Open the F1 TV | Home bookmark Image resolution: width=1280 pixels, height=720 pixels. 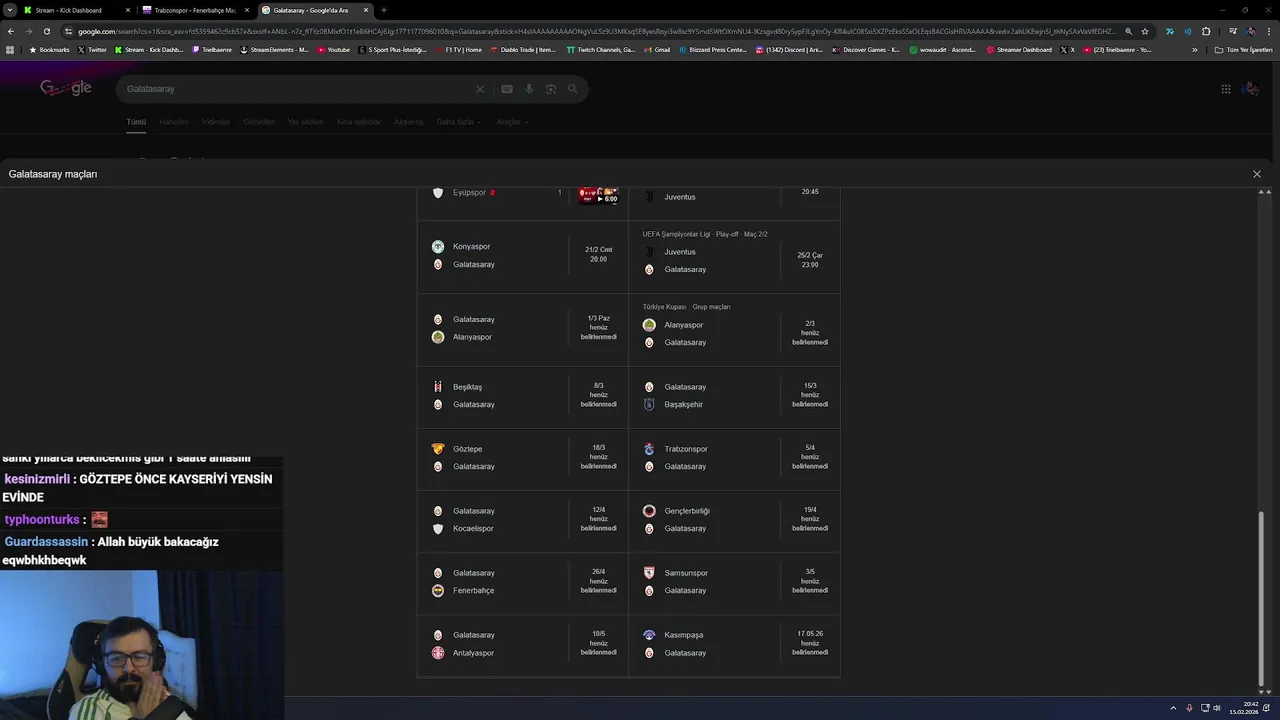tap(459, 49)
